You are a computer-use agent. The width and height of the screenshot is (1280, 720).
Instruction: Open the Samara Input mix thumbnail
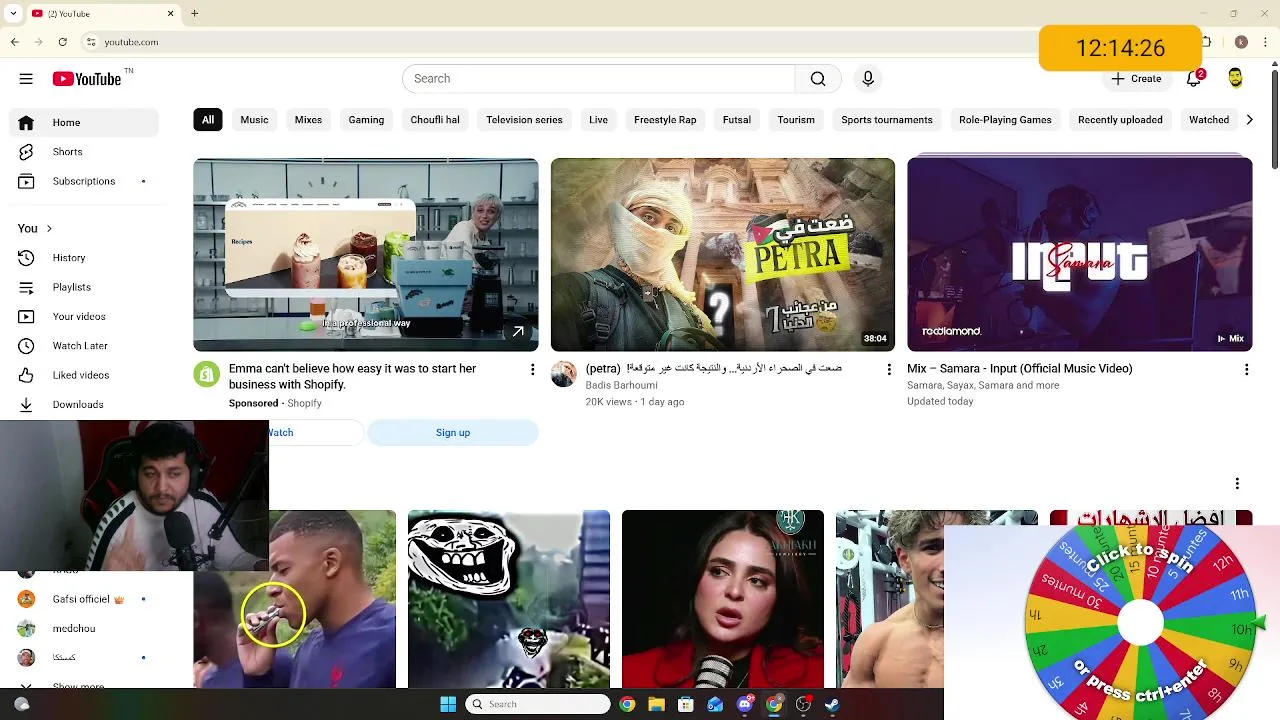pos(1080,255)
